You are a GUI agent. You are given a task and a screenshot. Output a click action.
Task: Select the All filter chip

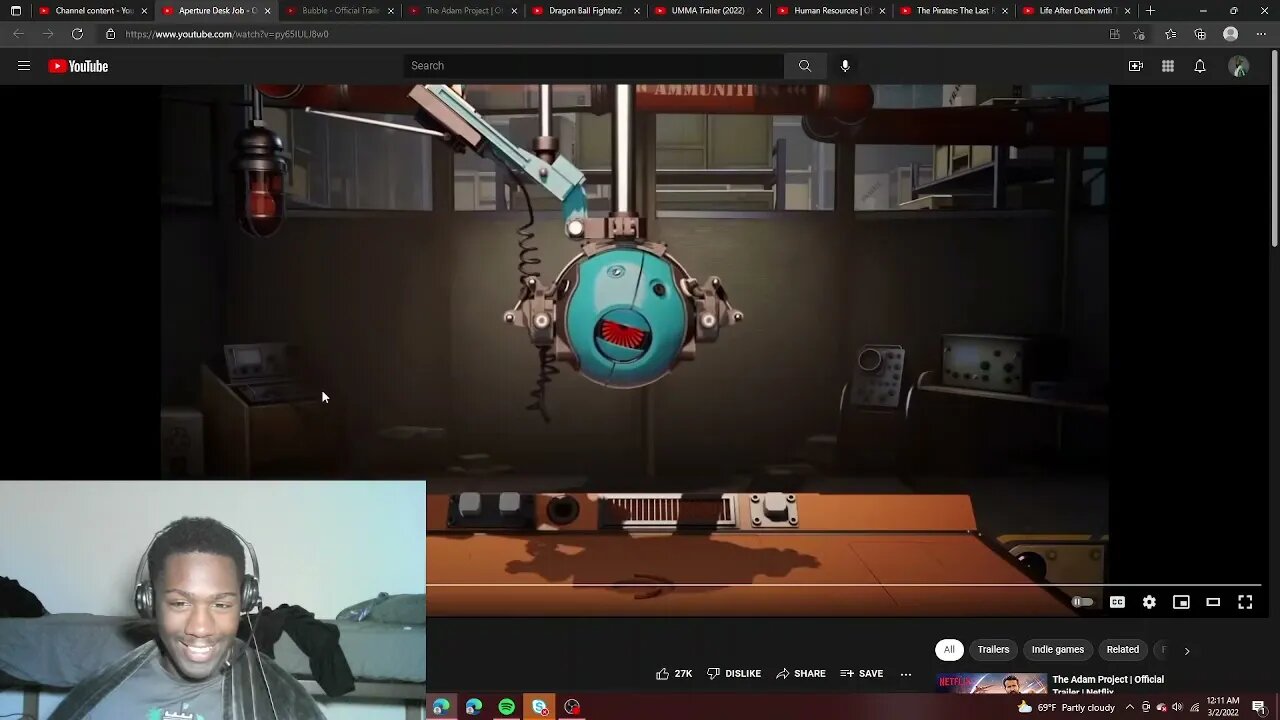tap(949, 650)
